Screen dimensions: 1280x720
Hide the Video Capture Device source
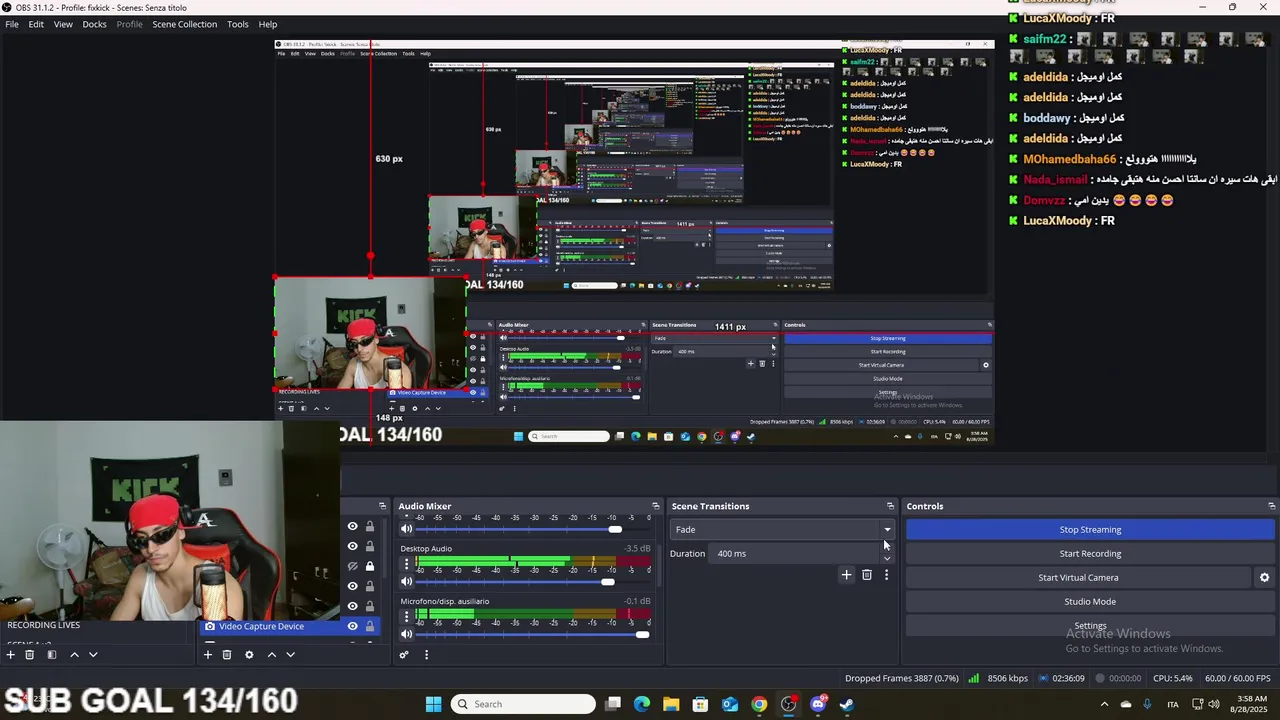pos(352,626)
